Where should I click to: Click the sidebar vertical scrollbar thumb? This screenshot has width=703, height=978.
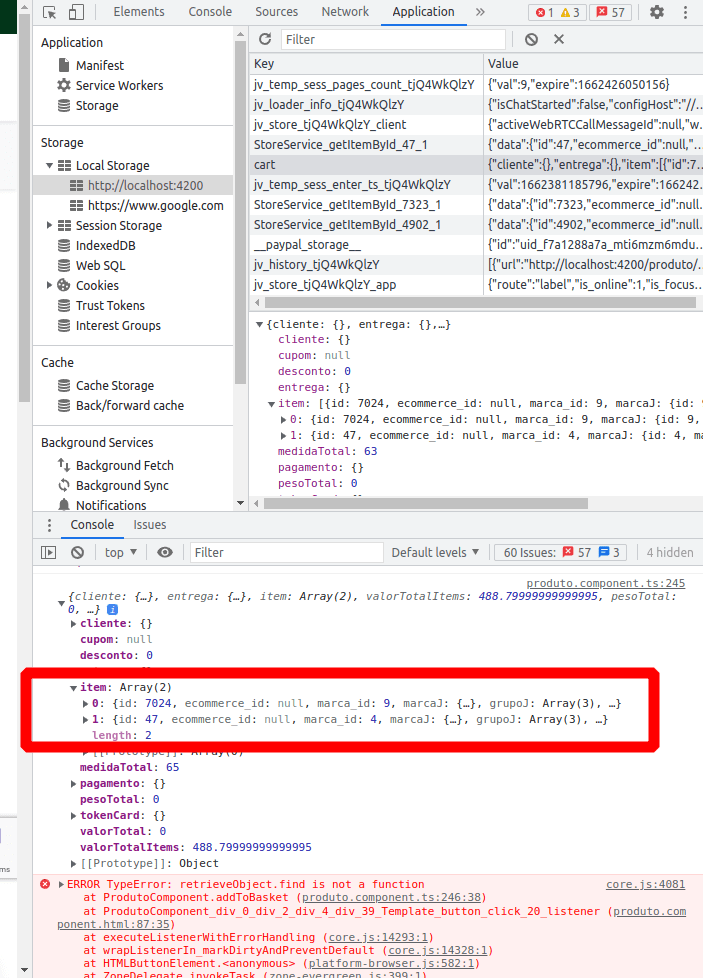click(x=241, y=213)
